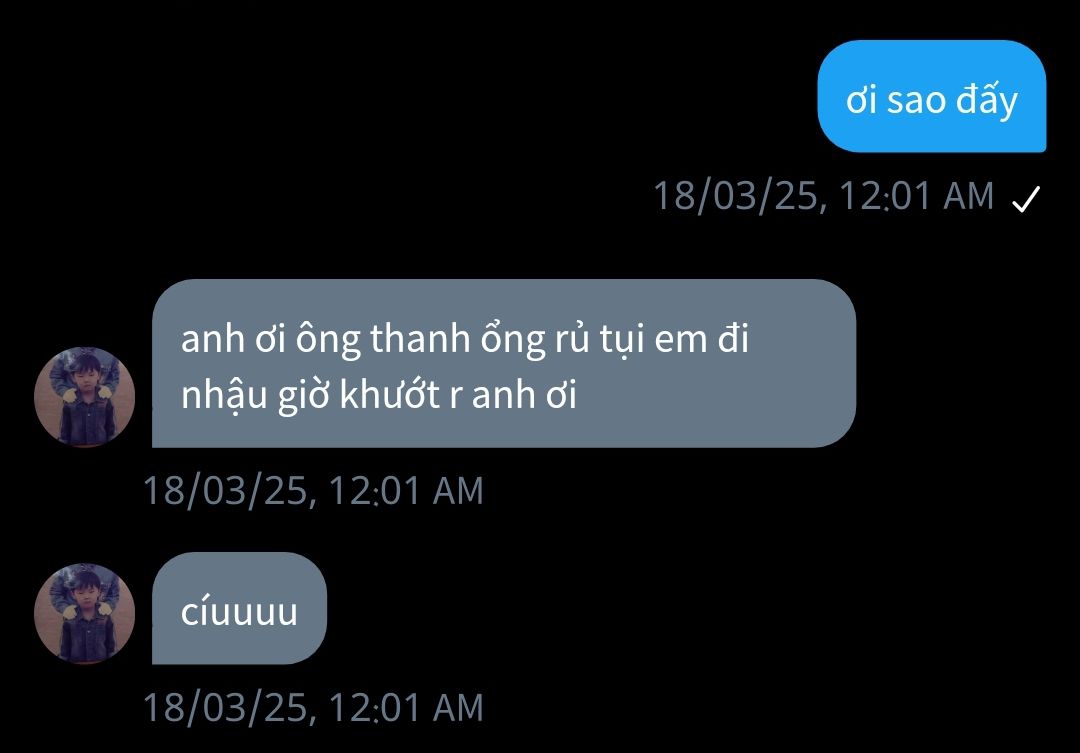Viewport: 1080px width, 753px height.
Task: Open avatar beside the long gray message
Action: pyautogui.click(x=84, y=397)
